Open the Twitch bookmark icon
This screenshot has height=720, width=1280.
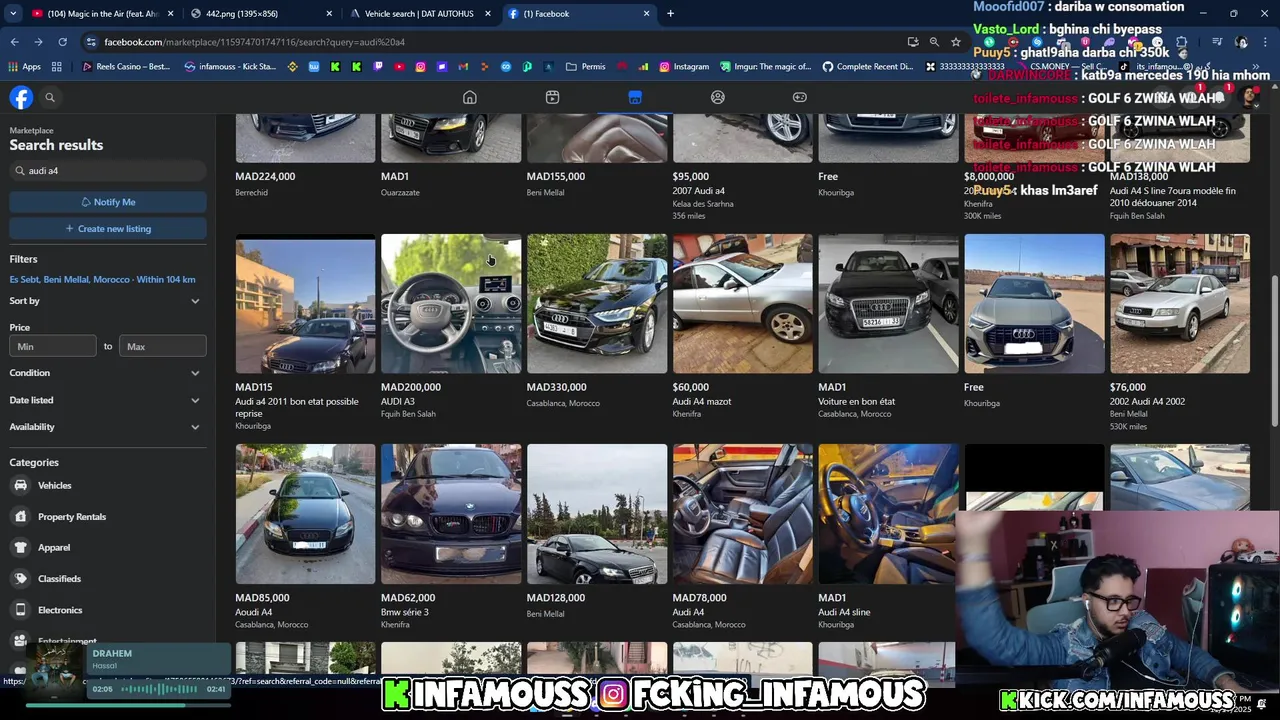378,67
